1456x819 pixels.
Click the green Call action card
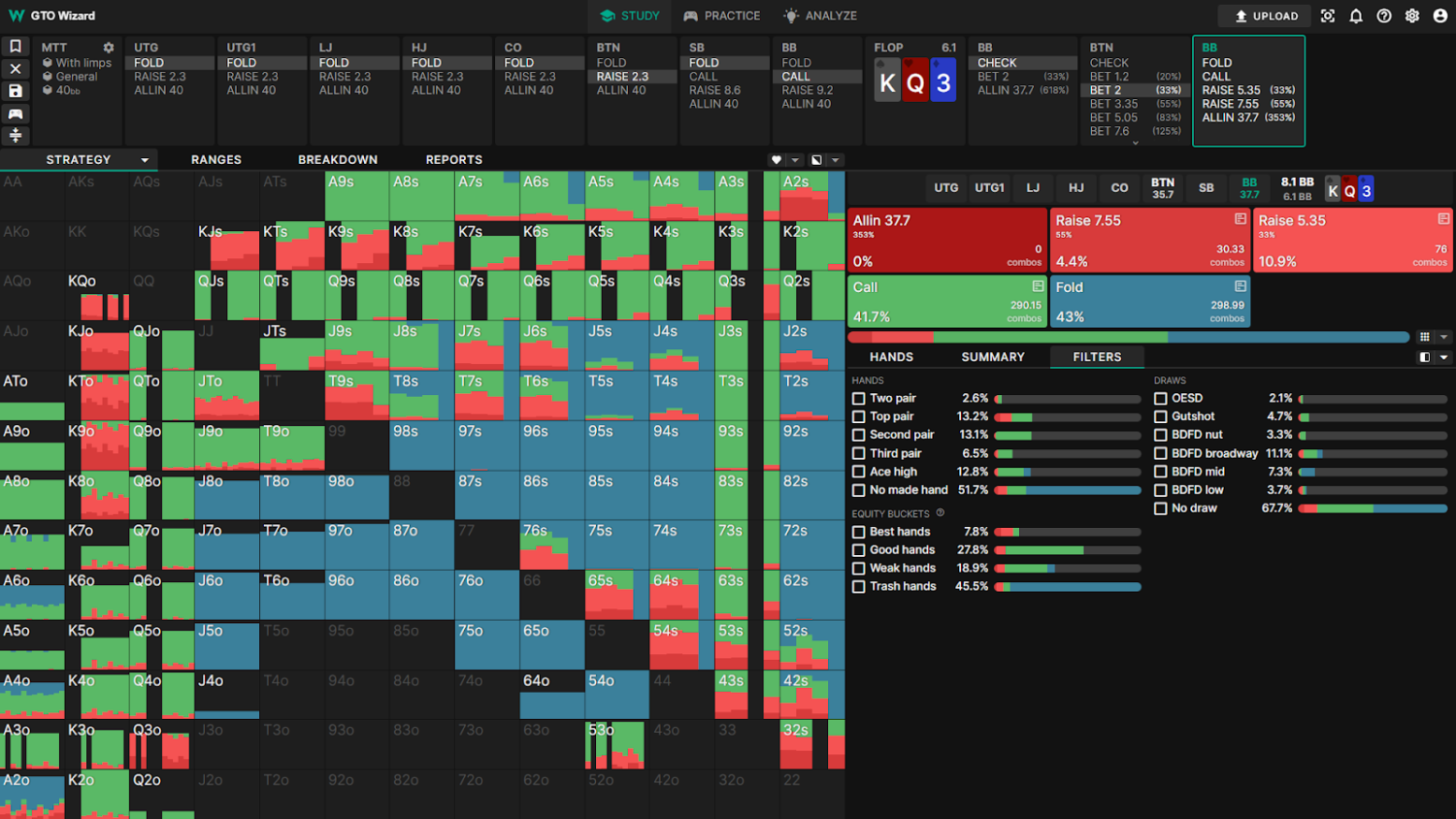click(x=946, y=302)
